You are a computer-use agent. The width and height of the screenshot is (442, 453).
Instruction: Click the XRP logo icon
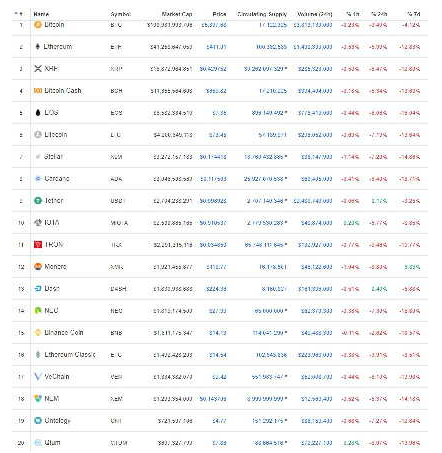[x=38, y=68]
